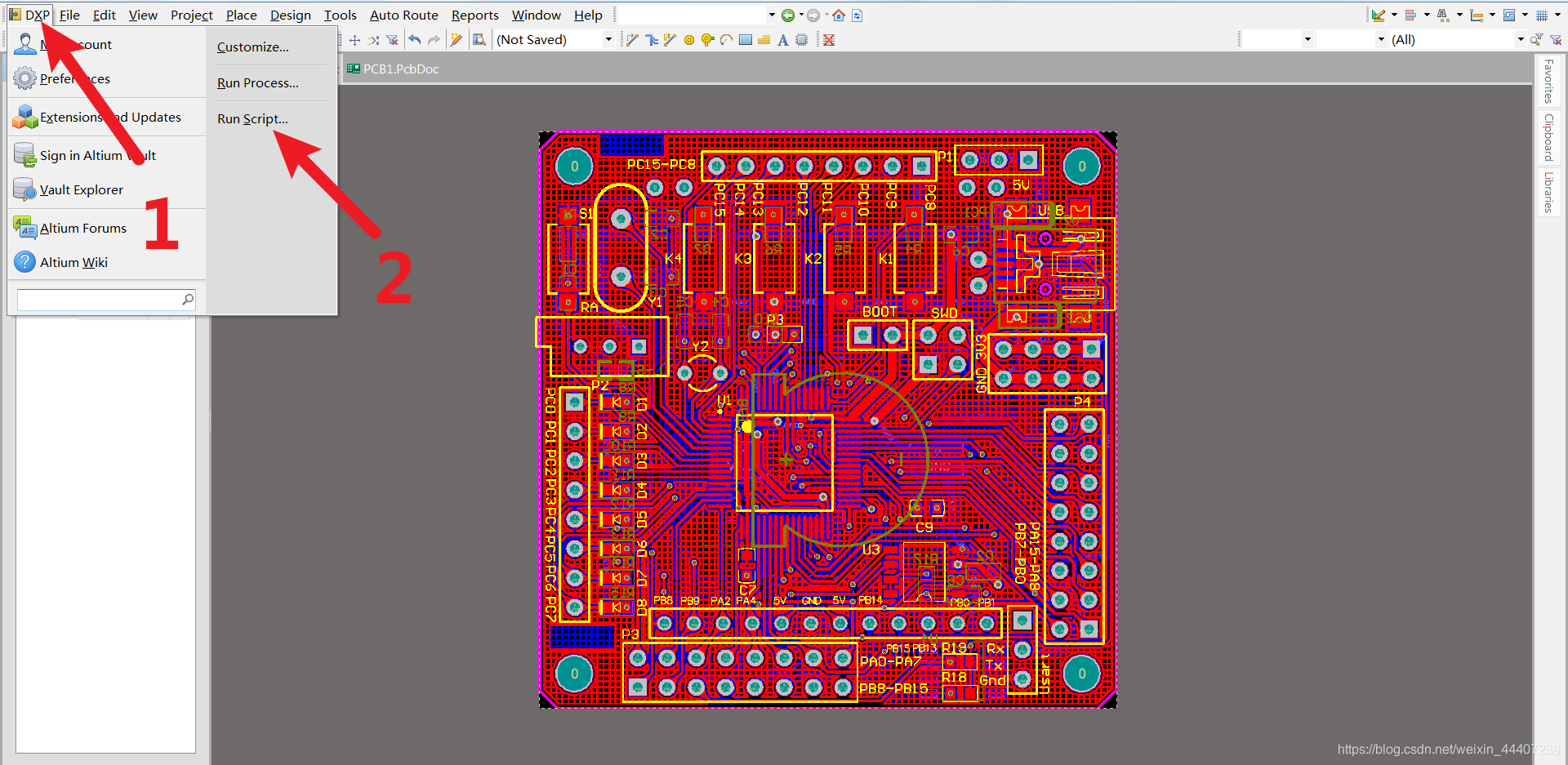Click Browse PCB magnifier icon
The width and height of the screenshot is (1568, 765).
click(479, 39)
